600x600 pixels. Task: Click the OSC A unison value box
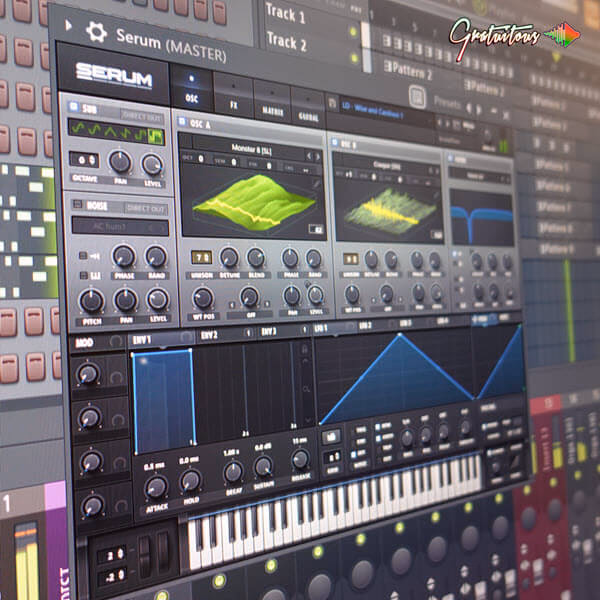pos(201,257)
